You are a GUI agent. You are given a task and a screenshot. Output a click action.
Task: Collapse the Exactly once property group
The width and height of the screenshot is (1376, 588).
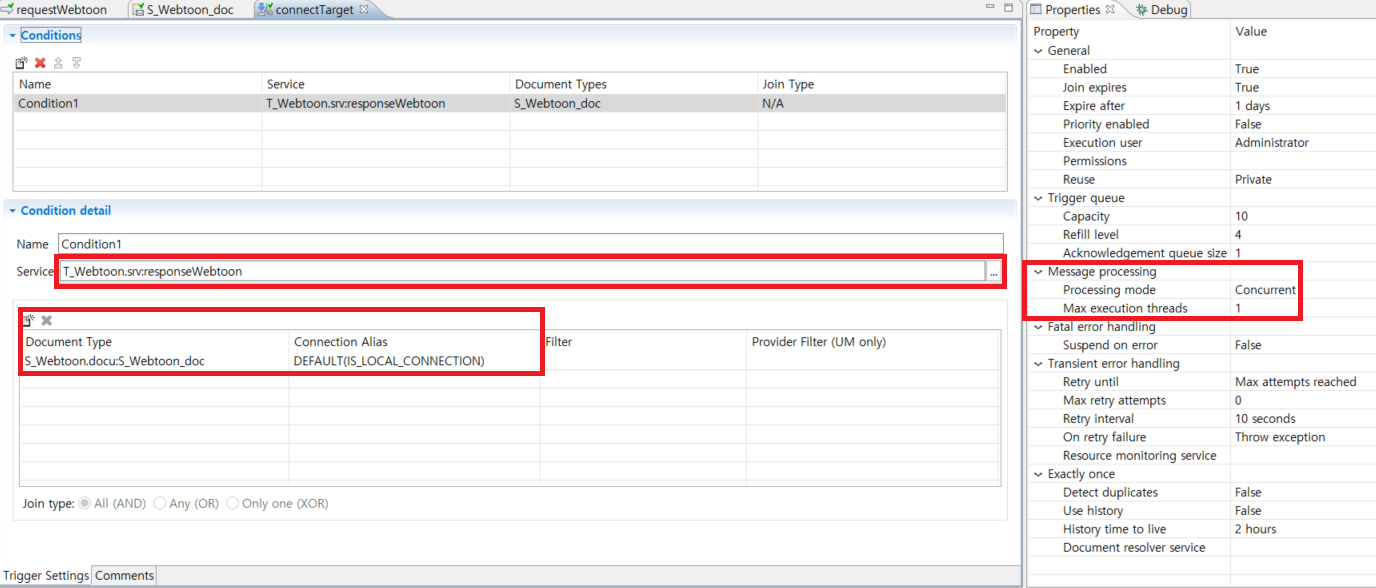[x=1038, y=474]
